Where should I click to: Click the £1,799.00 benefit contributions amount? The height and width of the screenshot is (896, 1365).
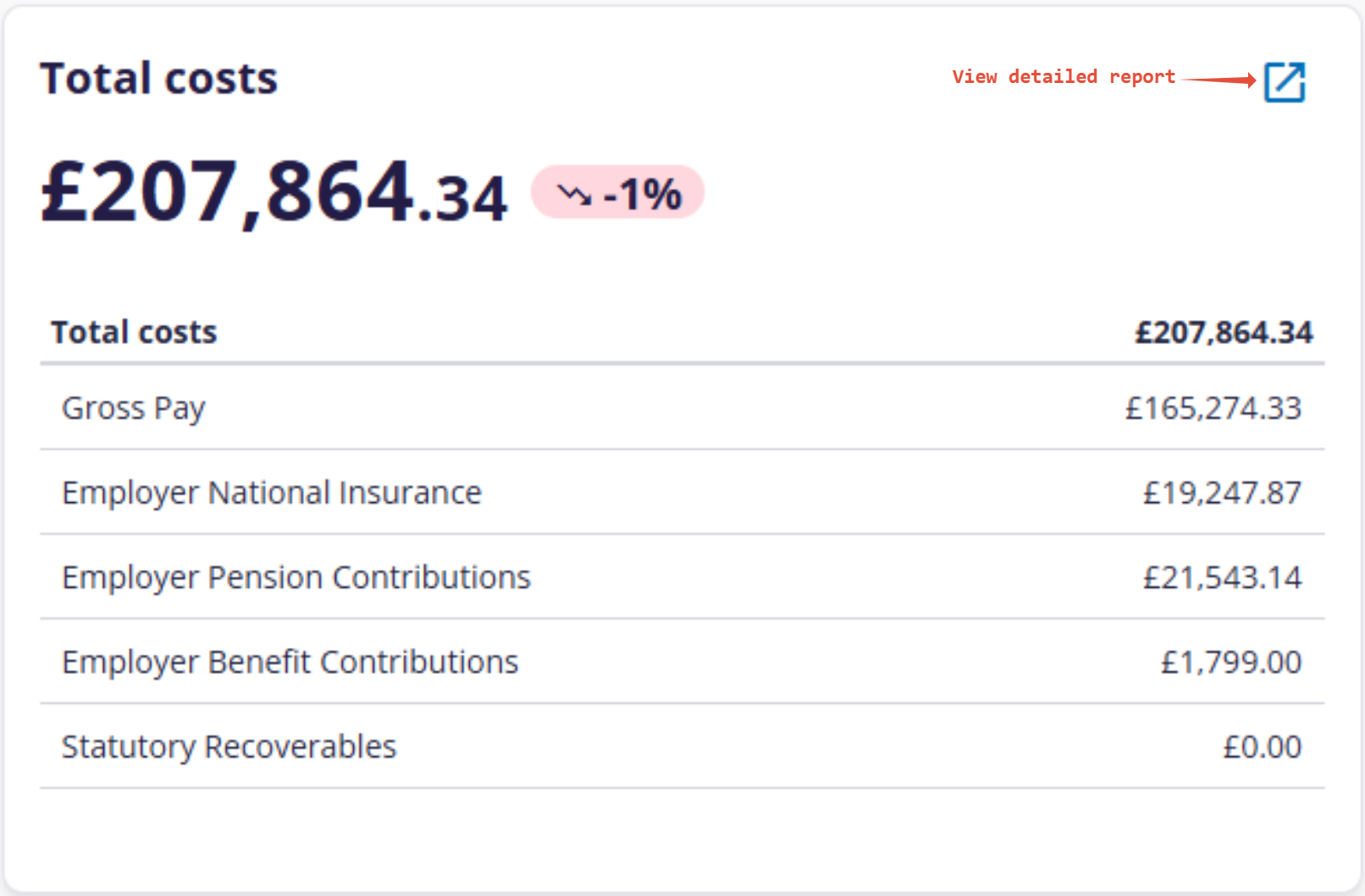1230,662
